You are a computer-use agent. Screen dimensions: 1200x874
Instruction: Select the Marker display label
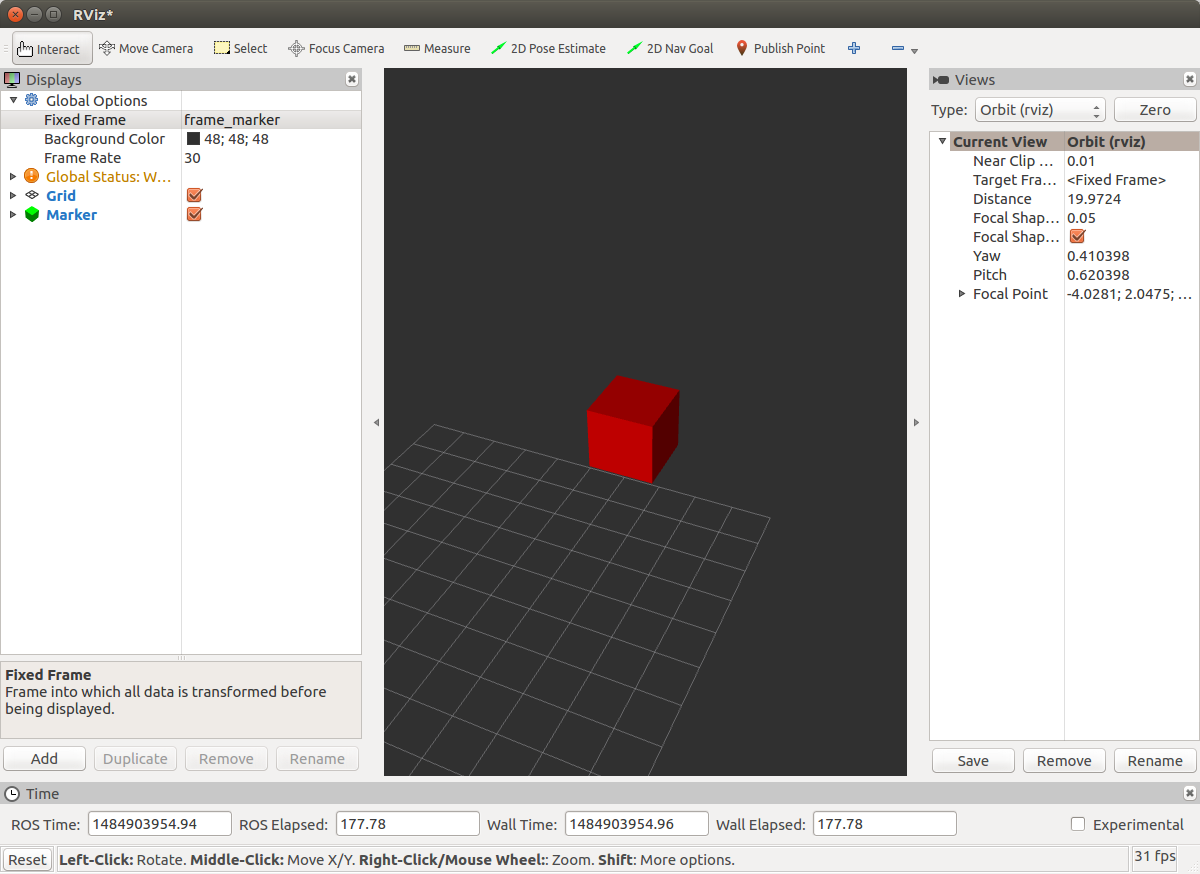point(71,214)
